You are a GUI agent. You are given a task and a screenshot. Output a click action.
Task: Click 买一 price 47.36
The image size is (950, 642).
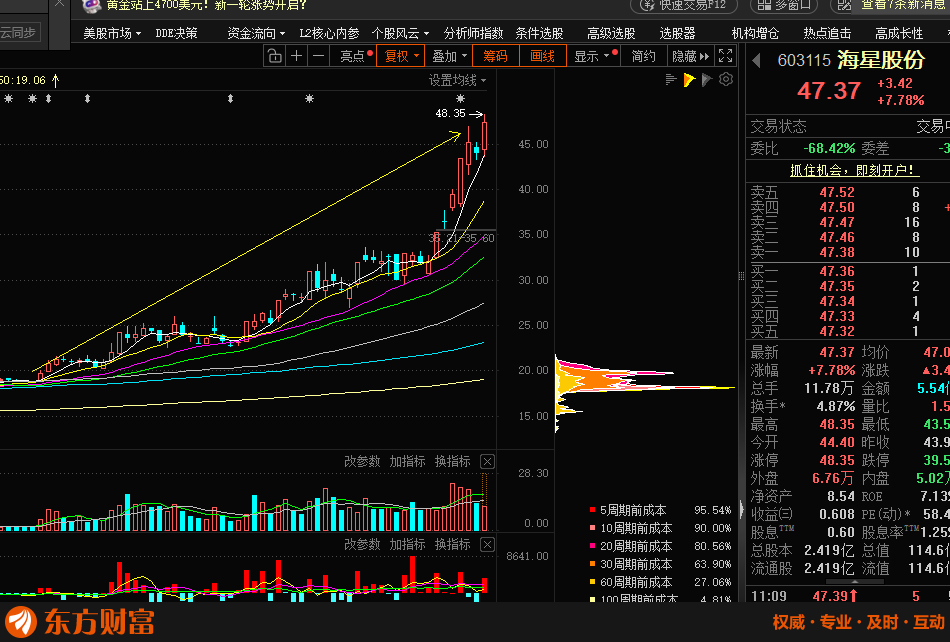point(837,271)
